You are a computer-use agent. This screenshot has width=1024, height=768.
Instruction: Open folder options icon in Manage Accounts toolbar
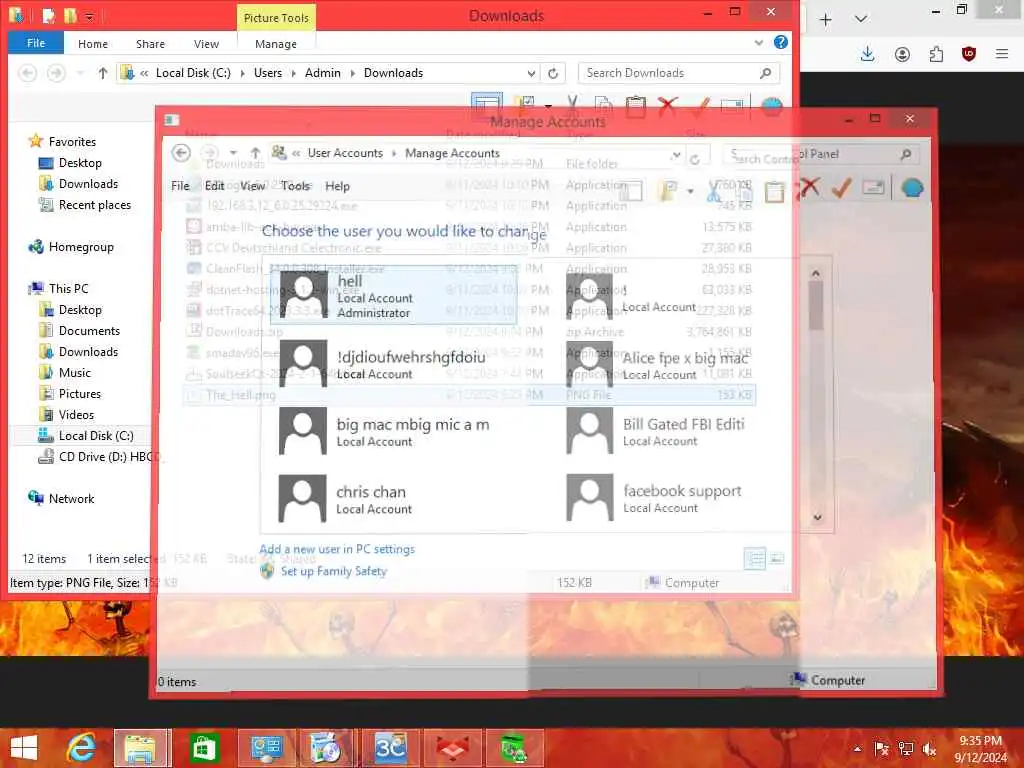[669, 190]
